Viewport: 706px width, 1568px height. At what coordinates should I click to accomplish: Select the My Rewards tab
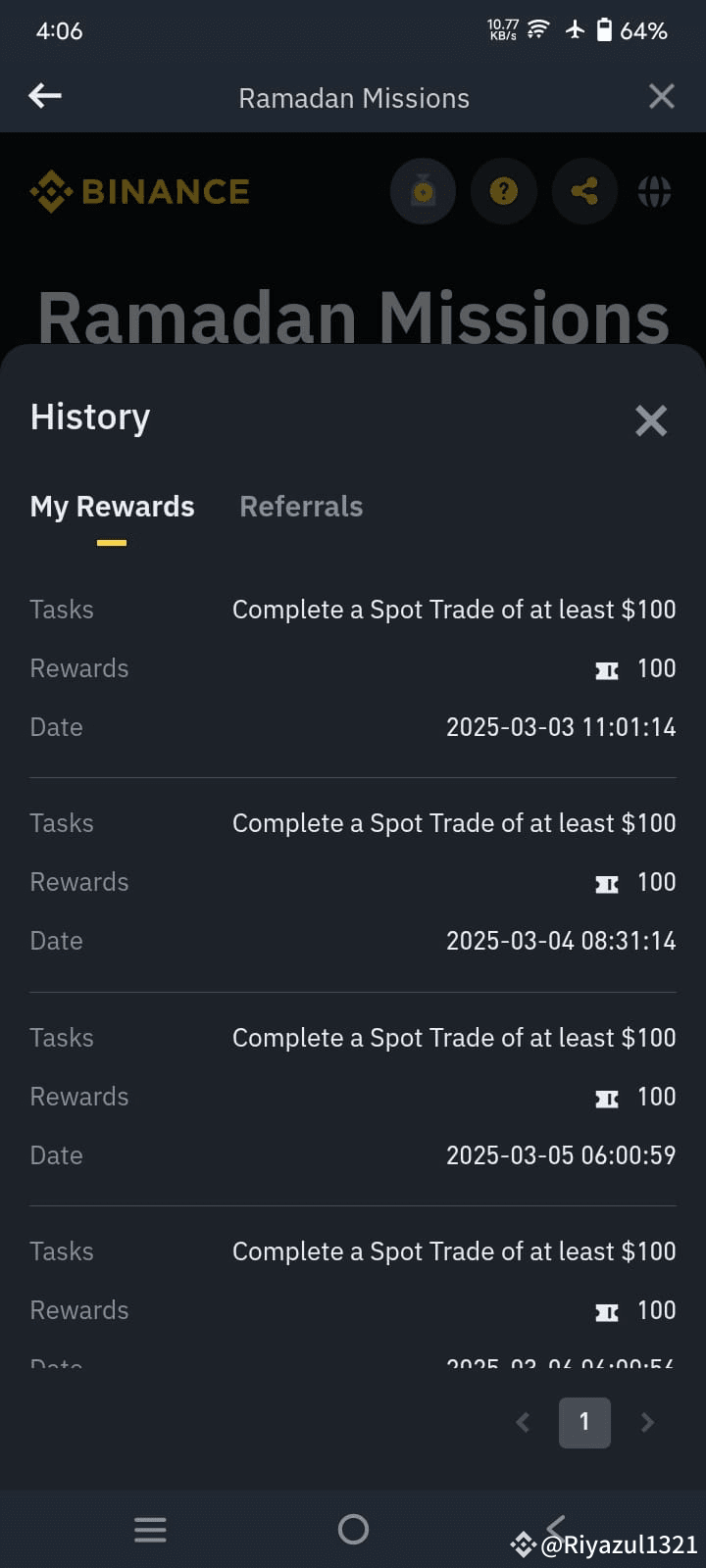(x=112, y=507)
